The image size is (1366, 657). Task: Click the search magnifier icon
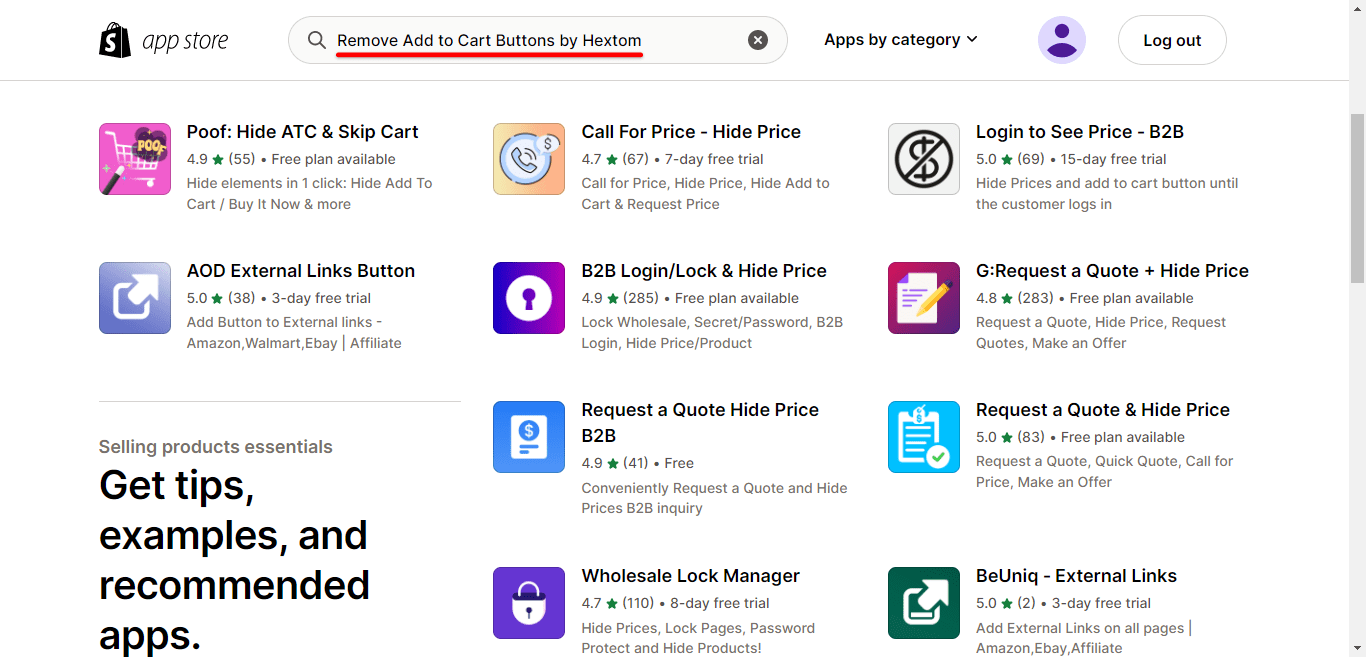pos(317,40)
